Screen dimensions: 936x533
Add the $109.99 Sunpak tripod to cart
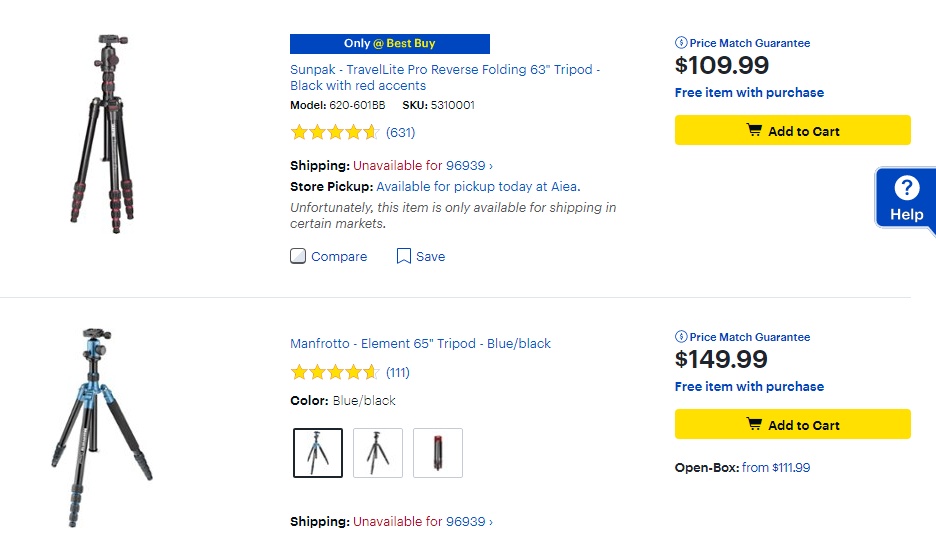pyautogui.click(x=792, y=131)
